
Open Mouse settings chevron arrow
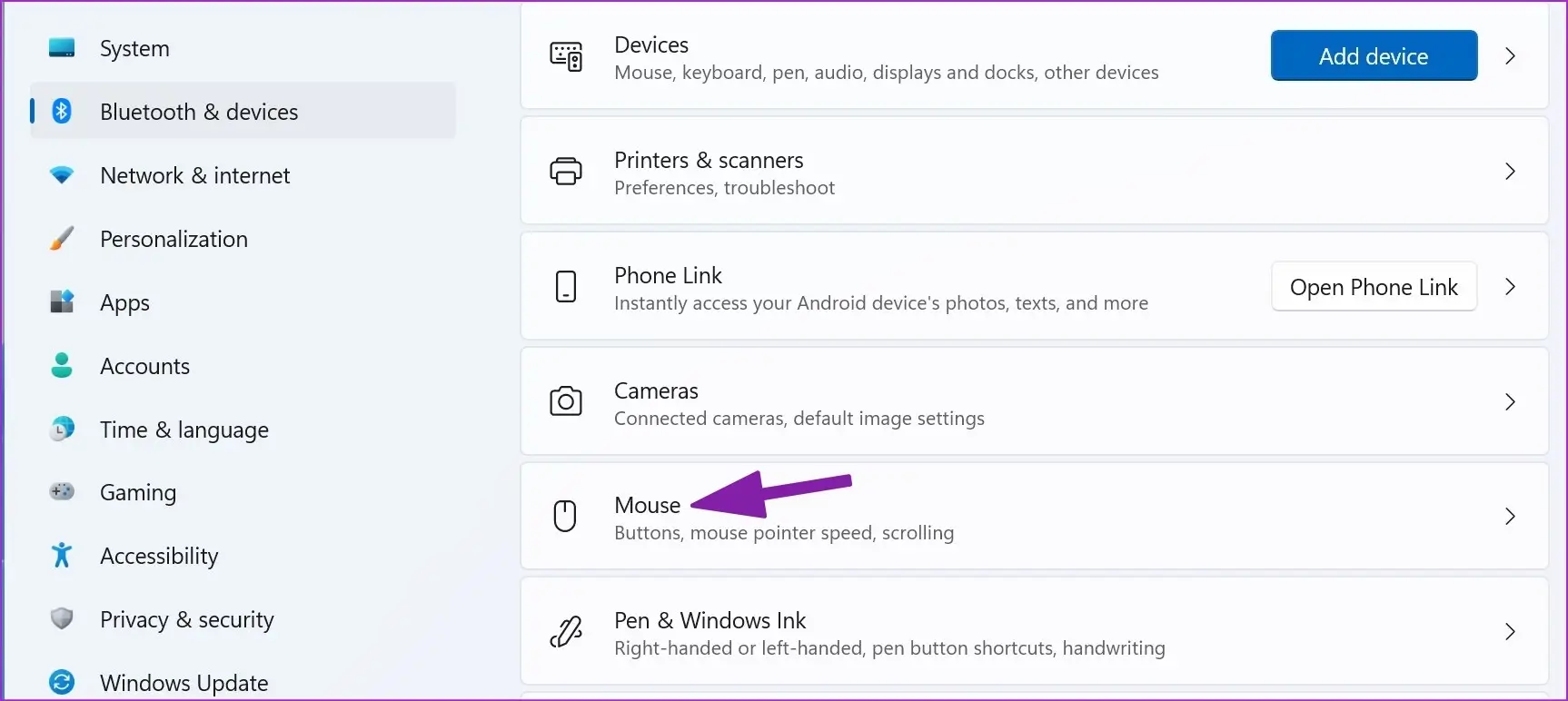(1510, 516)
